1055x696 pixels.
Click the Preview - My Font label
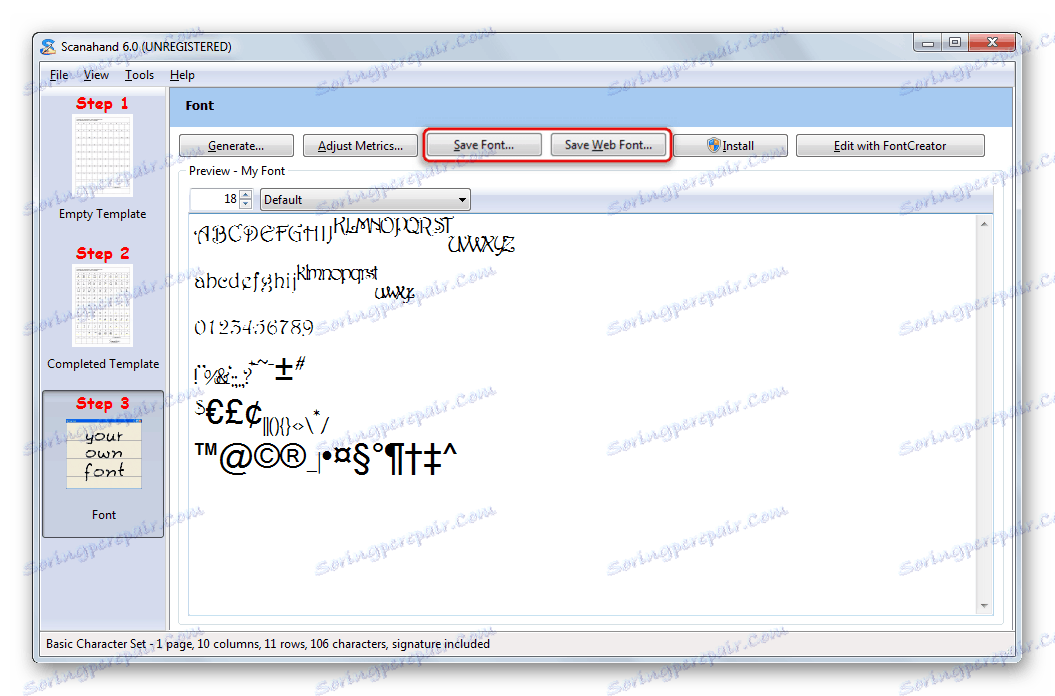[x=237, y=171]
